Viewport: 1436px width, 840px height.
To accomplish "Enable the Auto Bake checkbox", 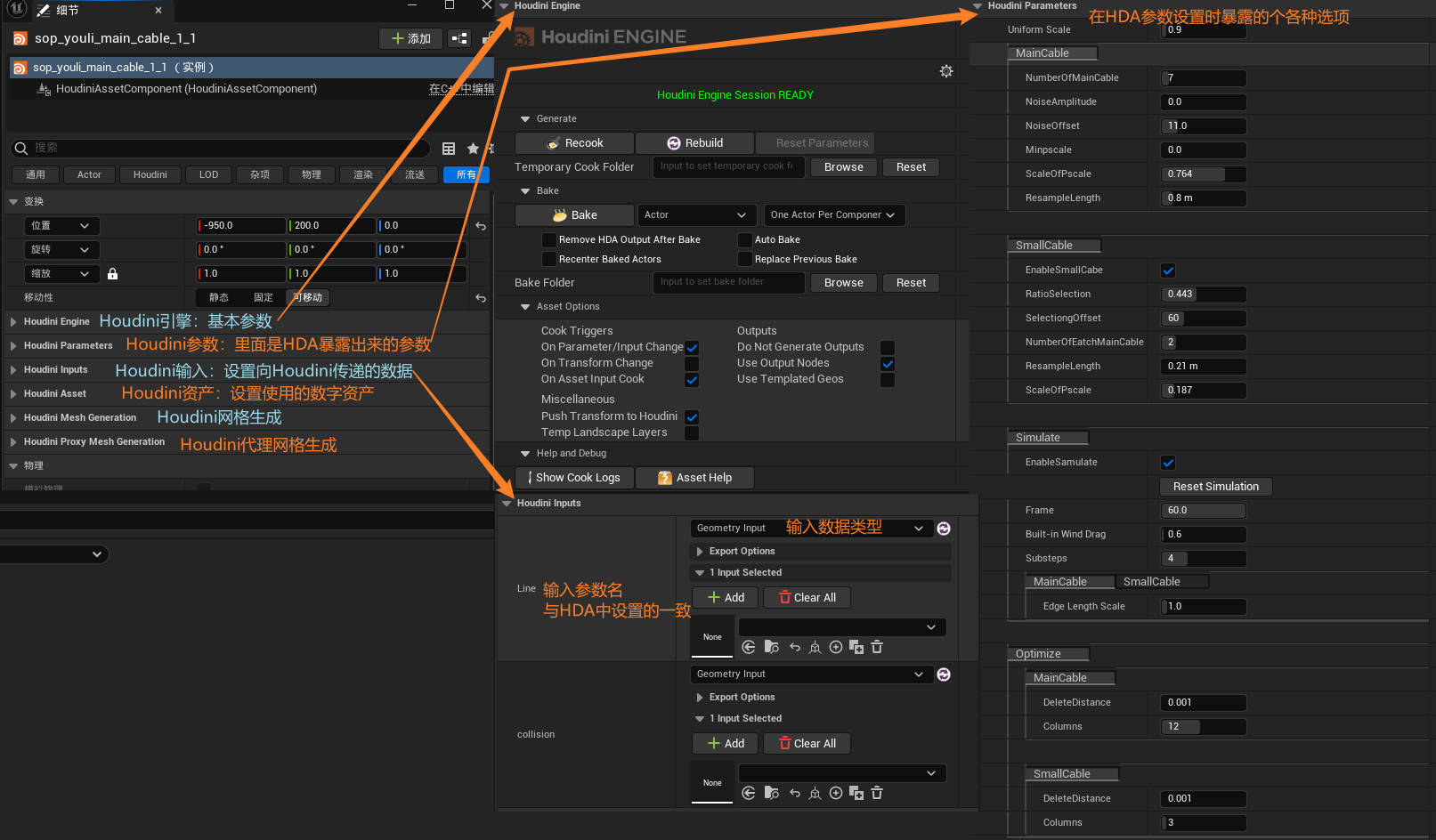I will tap(745, 240).
